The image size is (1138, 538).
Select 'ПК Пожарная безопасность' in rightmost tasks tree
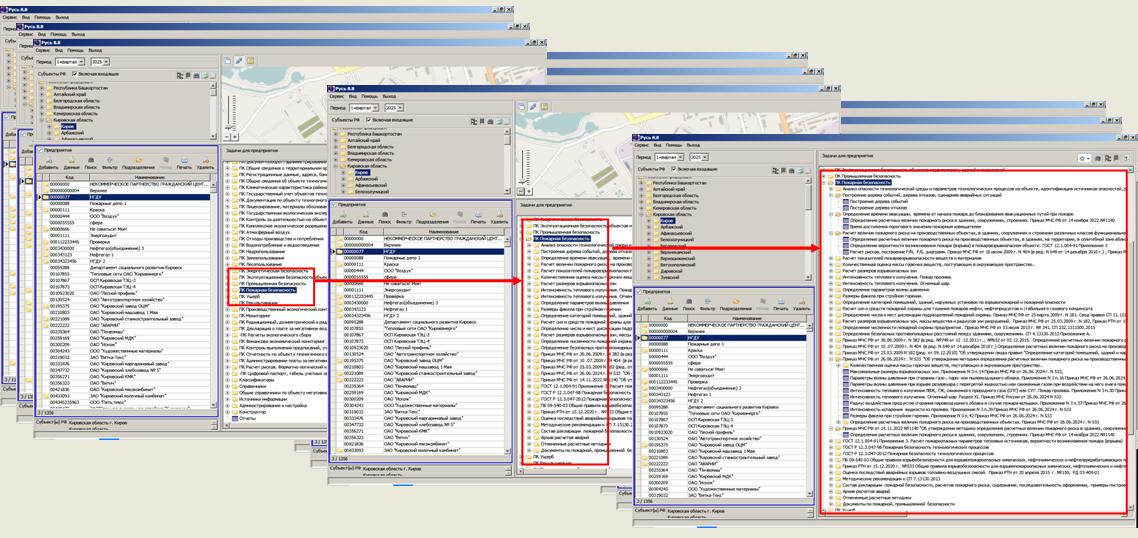(x=864, y=183)
